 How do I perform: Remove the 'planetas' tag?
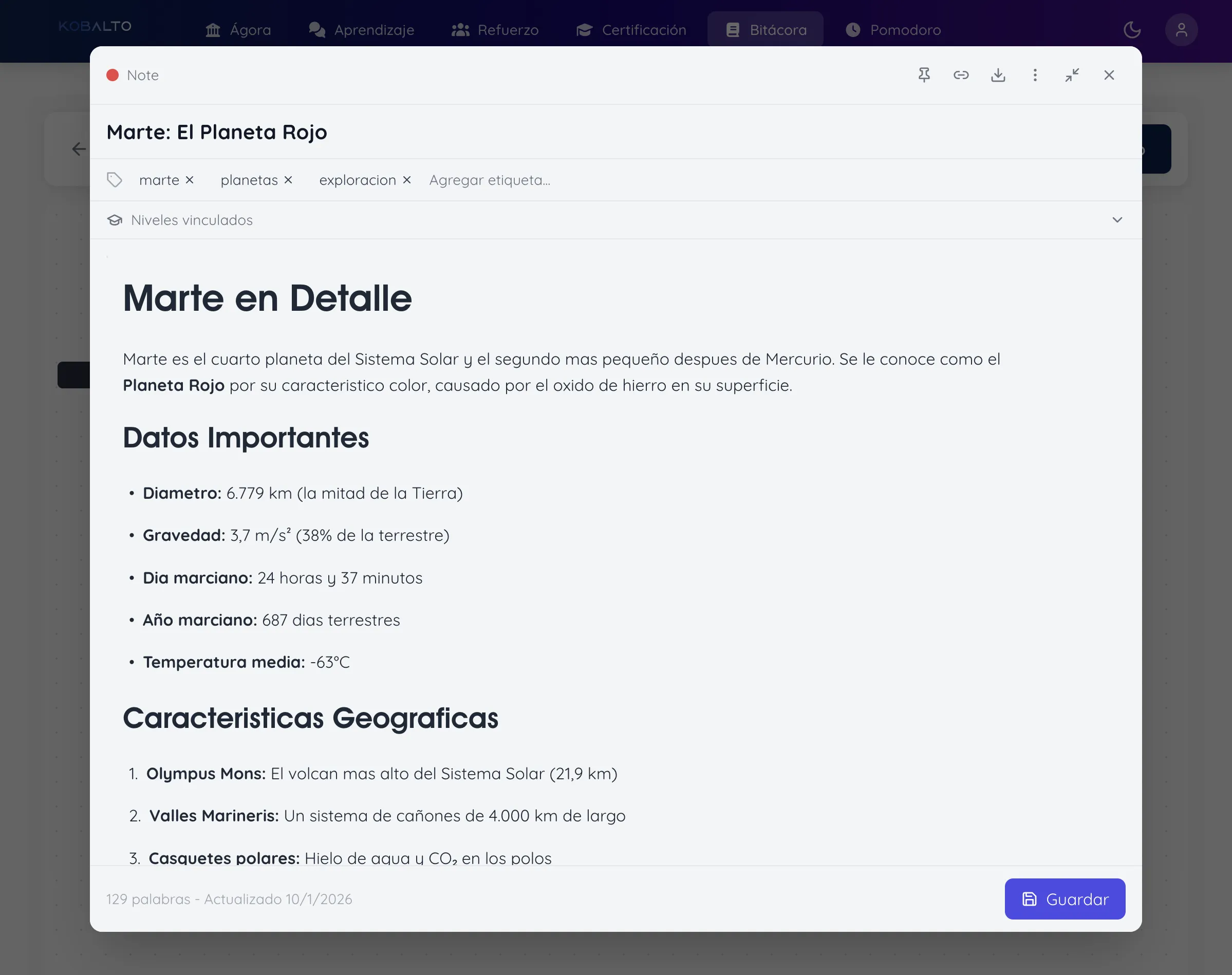click(x=288, y=180)
